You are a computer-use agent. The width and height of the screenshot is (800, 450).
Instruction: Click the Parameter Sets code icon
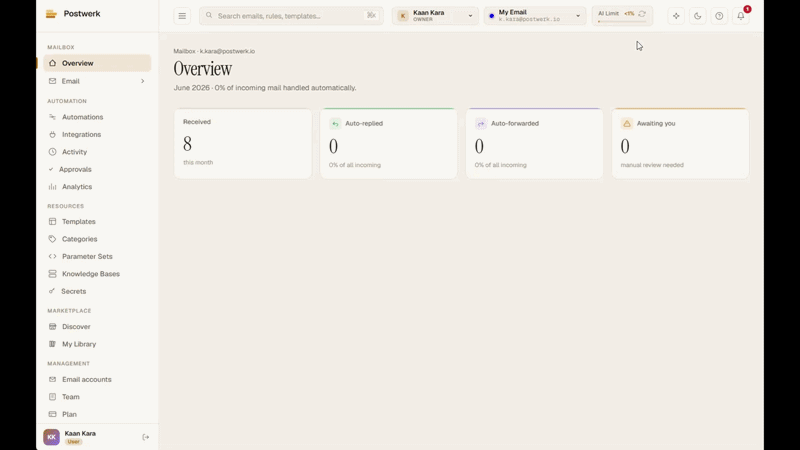tap(53, 257)
